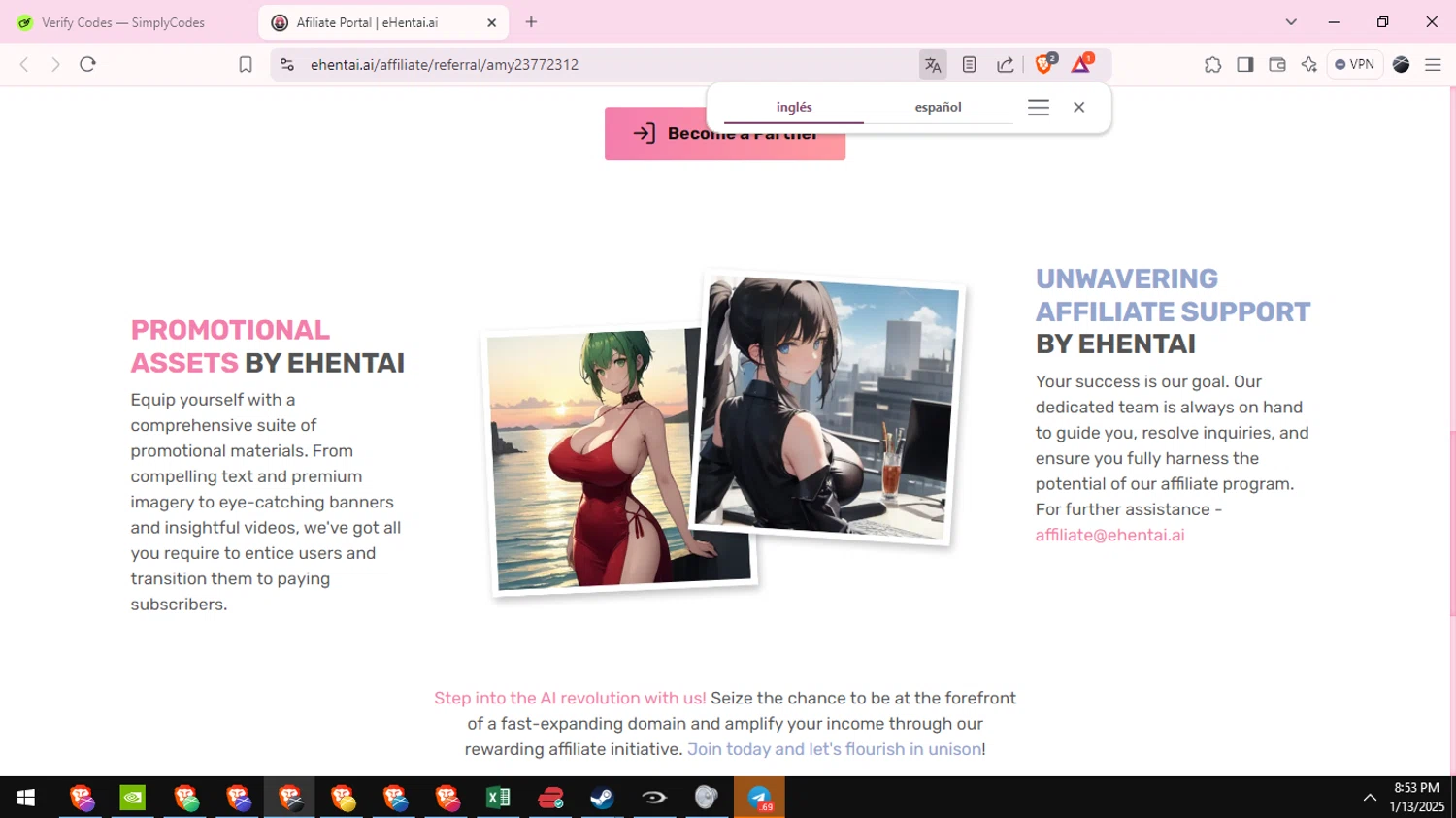Image resolution: width=1456 pixels, height=818 pixels.
Task: Click Step into the AI revolution text
Action: pyautogui.click(x=570, y=698)
